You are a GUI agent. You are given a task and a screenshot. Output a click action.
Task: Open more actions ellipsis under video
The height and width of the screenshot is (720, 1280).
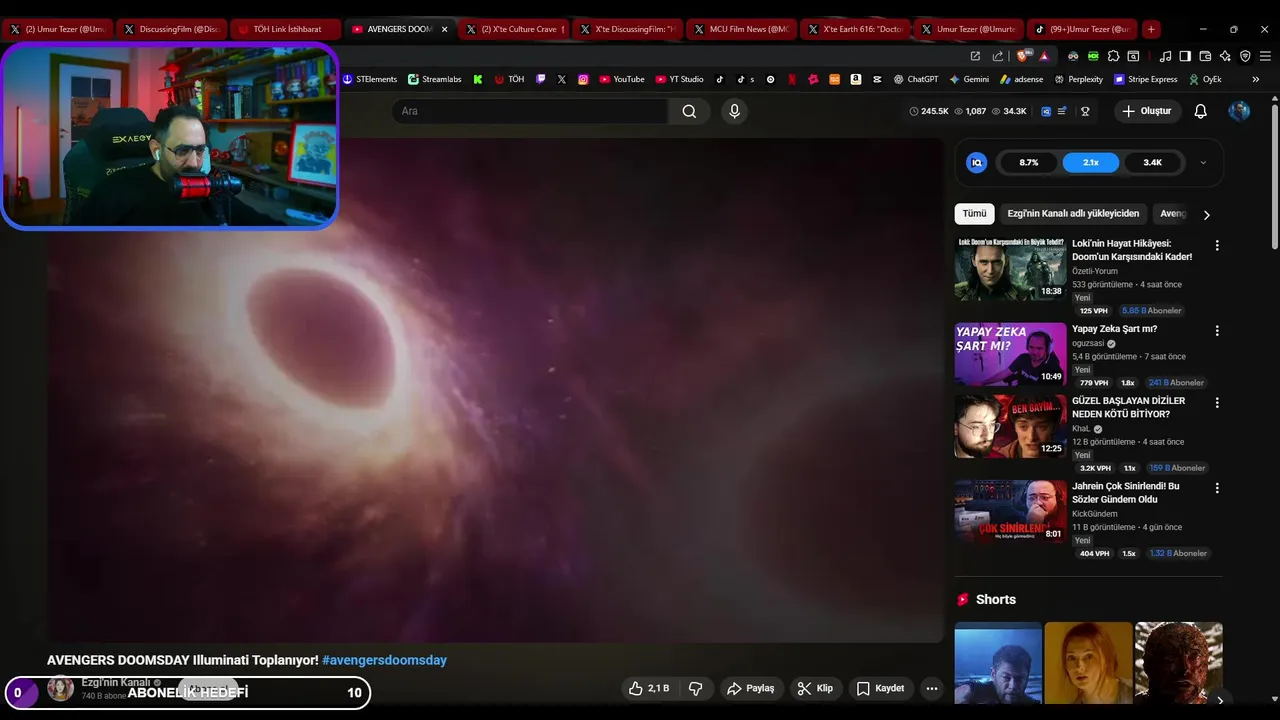(932, 688)
